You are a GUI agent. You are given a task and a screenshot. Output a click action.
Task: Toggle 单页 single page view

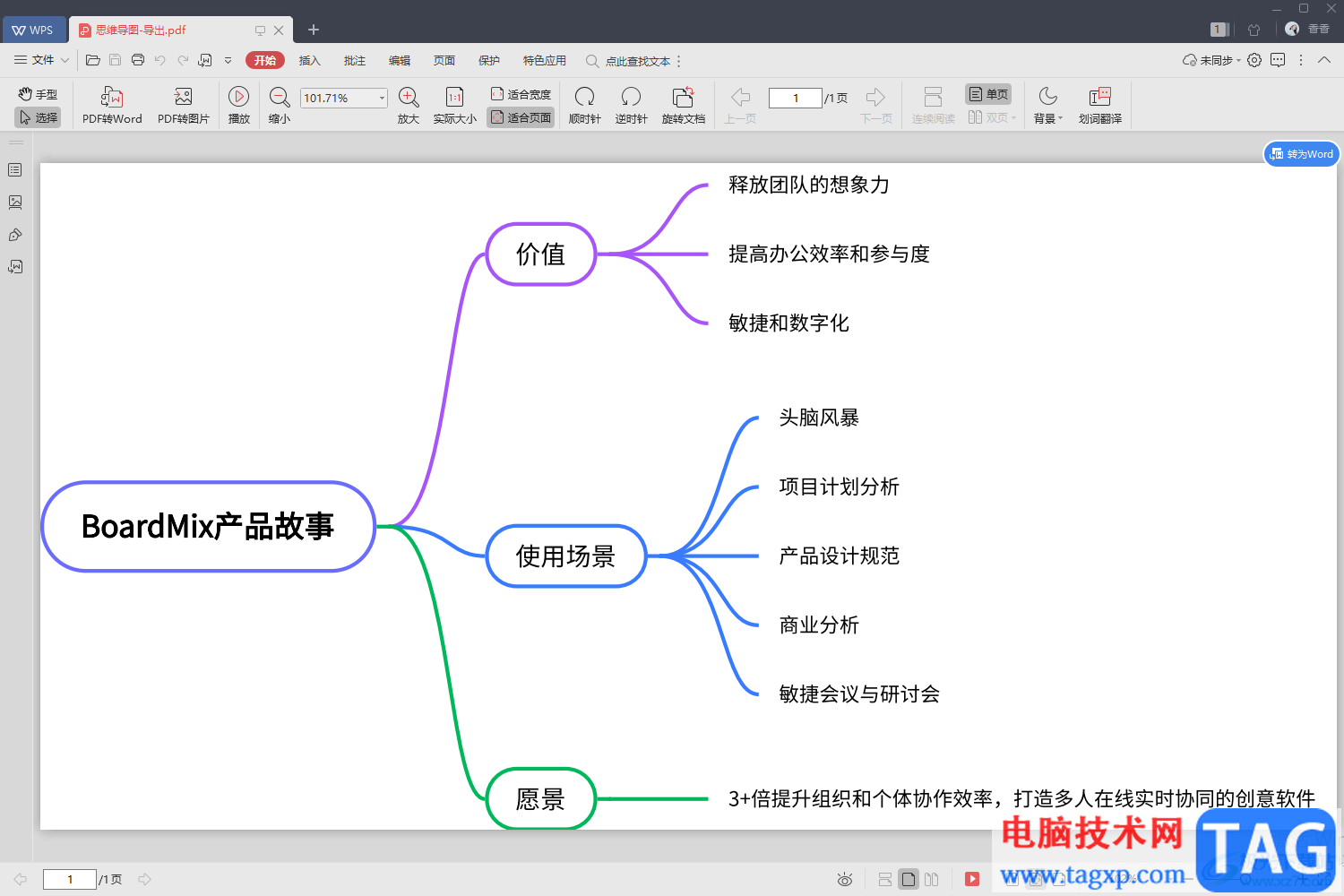coord(988,94)
